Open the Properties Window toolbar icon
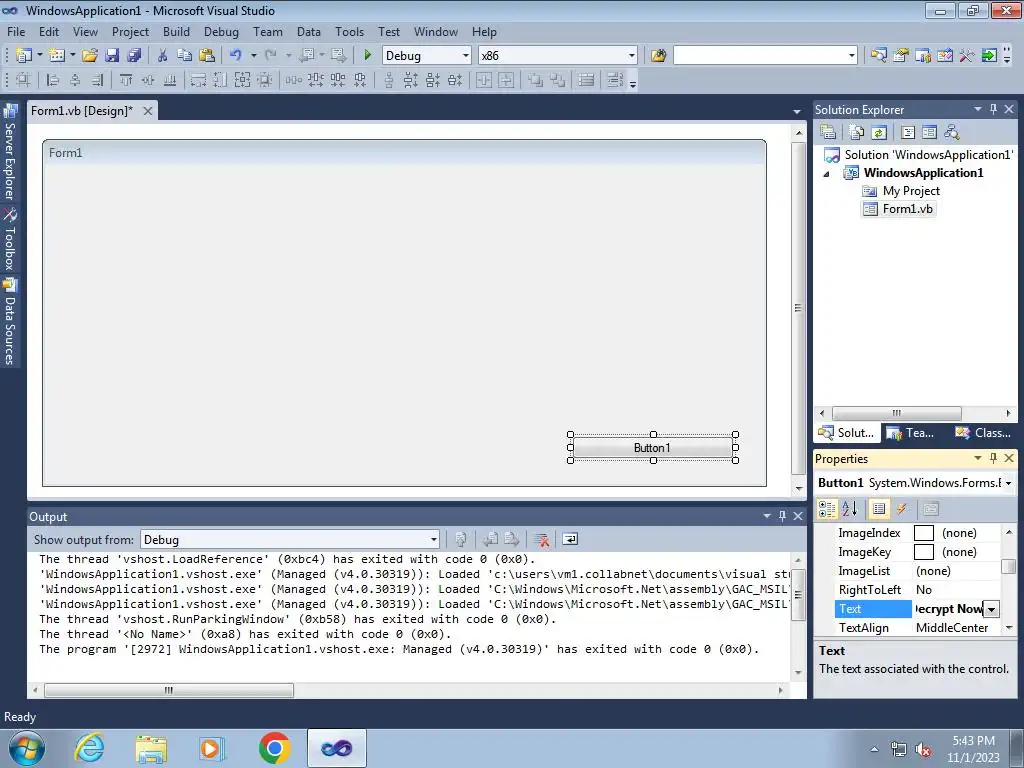Image resolution: width=1024 pixels, height=768 pixels. [x=901, y=56]
